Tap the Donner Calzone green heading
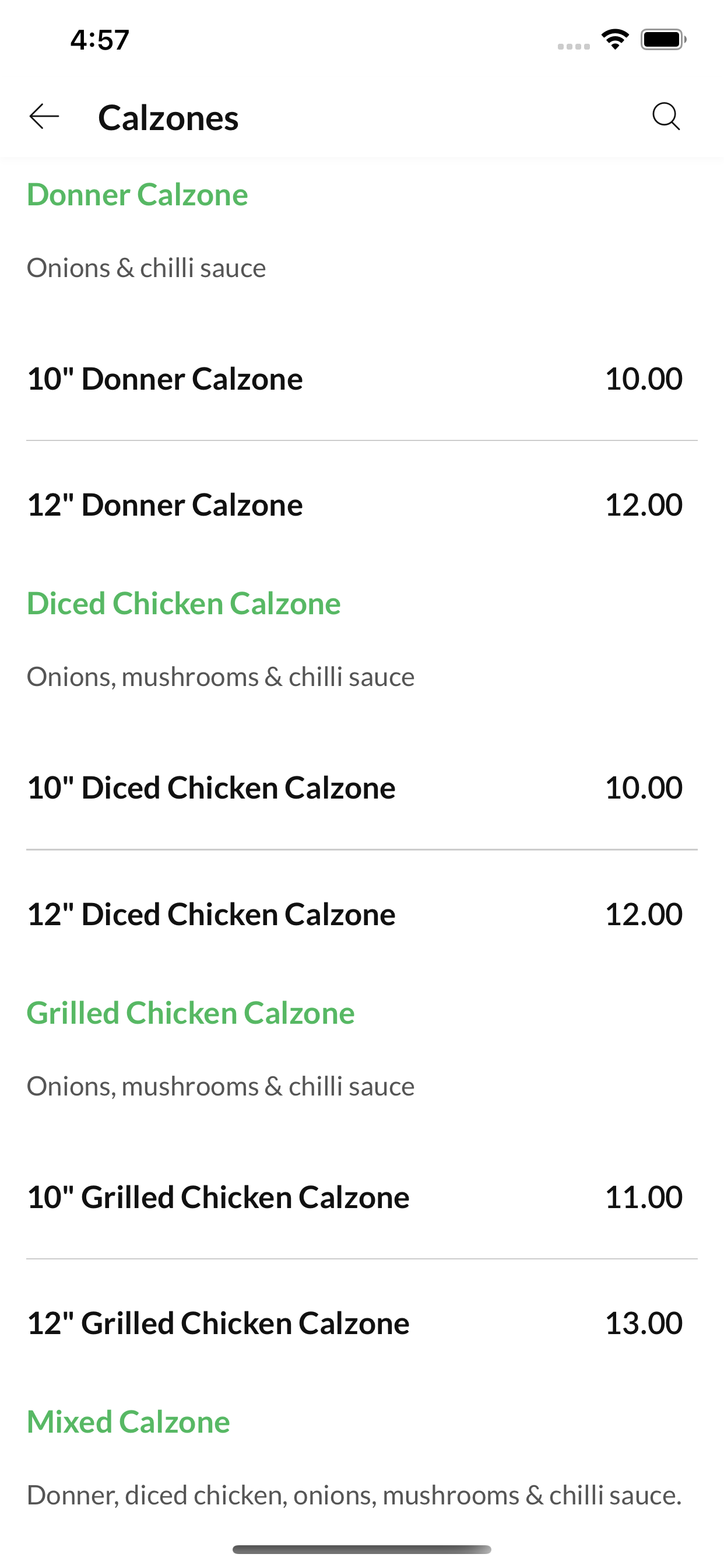Image resolution: width=724 pixels, height=1568 pixels. [138, 195]
